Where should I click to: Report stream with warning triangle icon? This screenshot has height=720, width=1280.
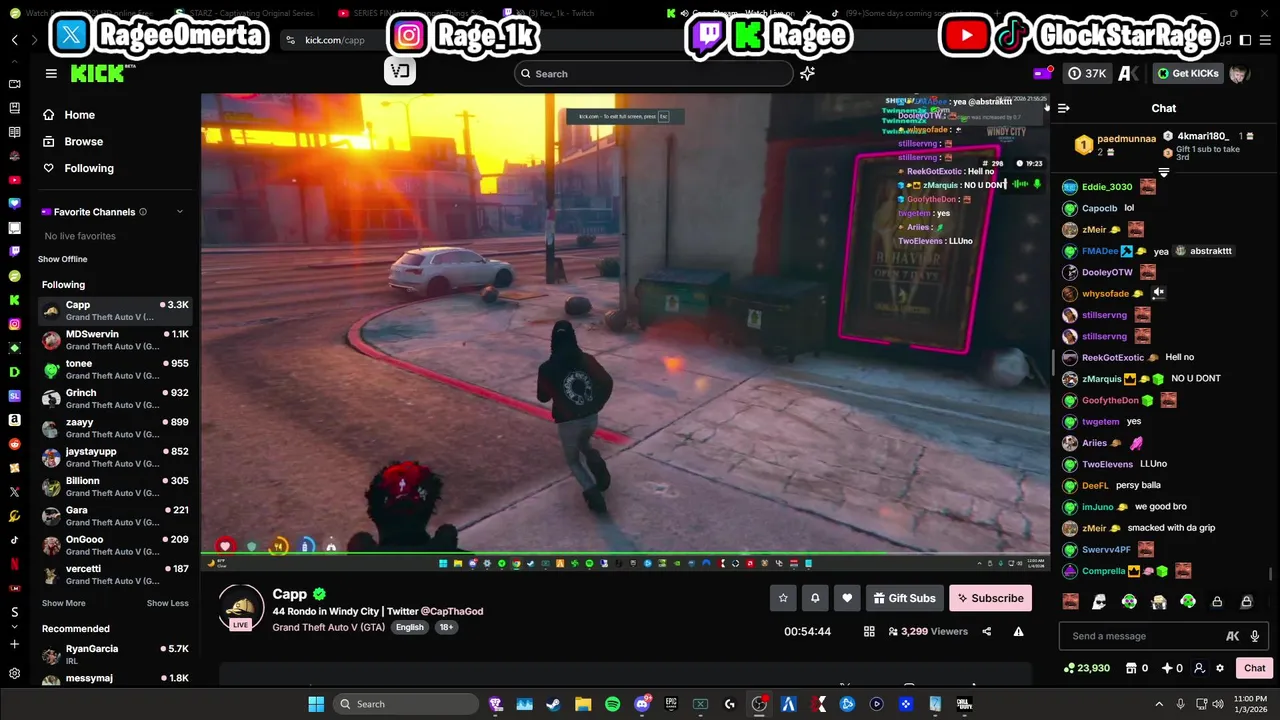coord(1018,631)
